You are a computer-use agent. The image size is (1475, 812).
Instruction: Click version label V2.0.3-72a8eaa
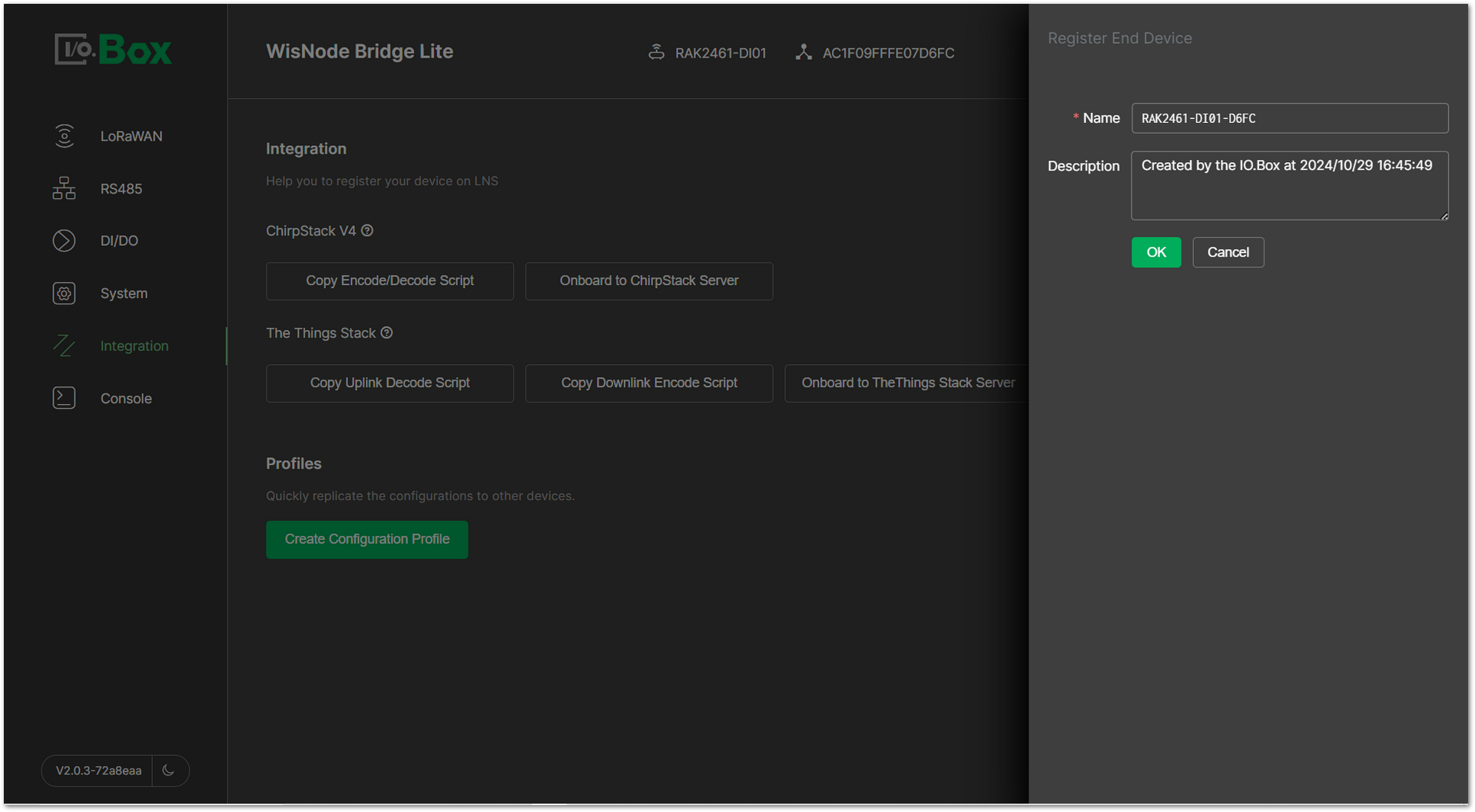(98, 771)
